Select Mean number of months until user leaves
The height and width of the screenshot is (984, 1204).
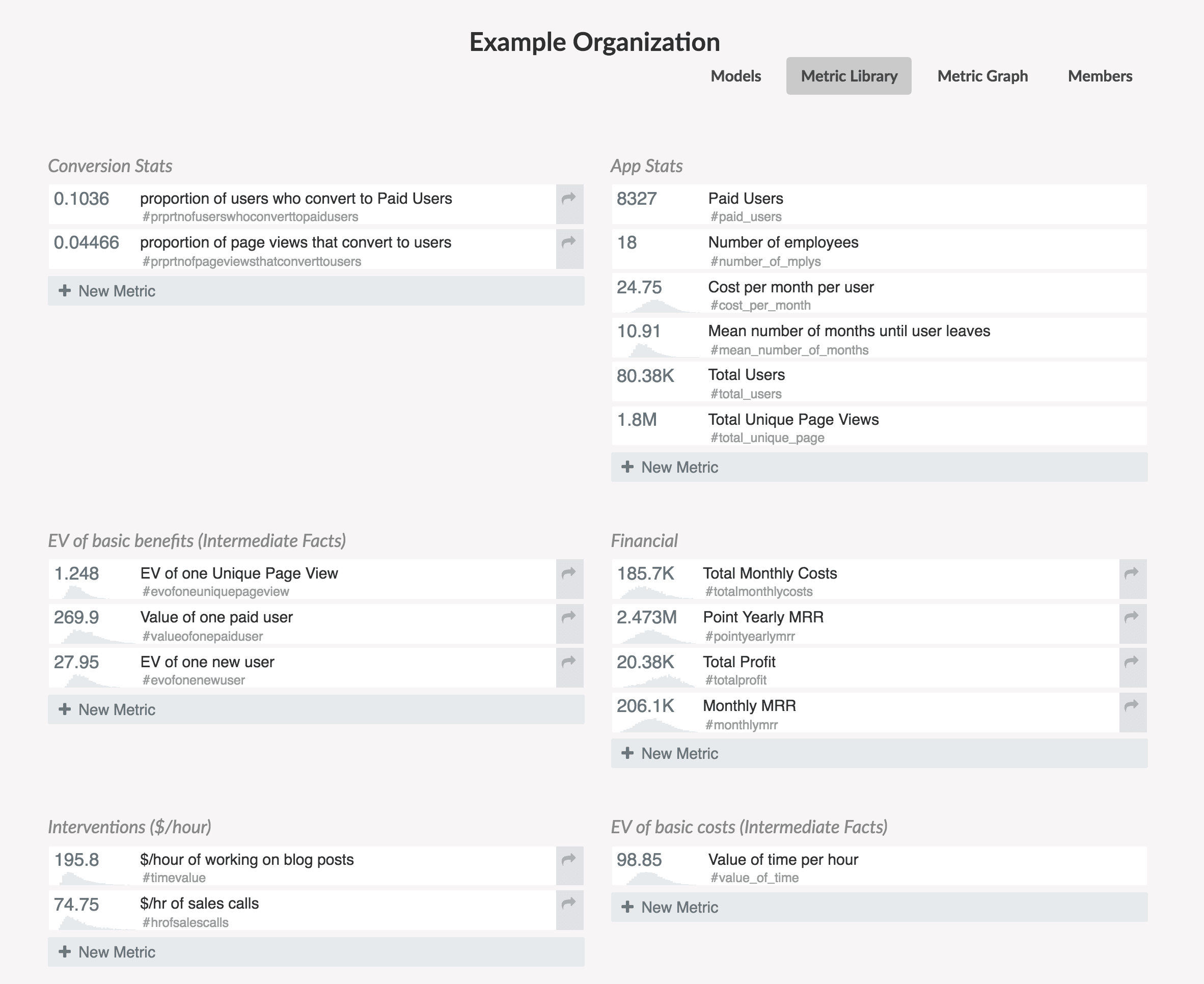tap(879, 337)
